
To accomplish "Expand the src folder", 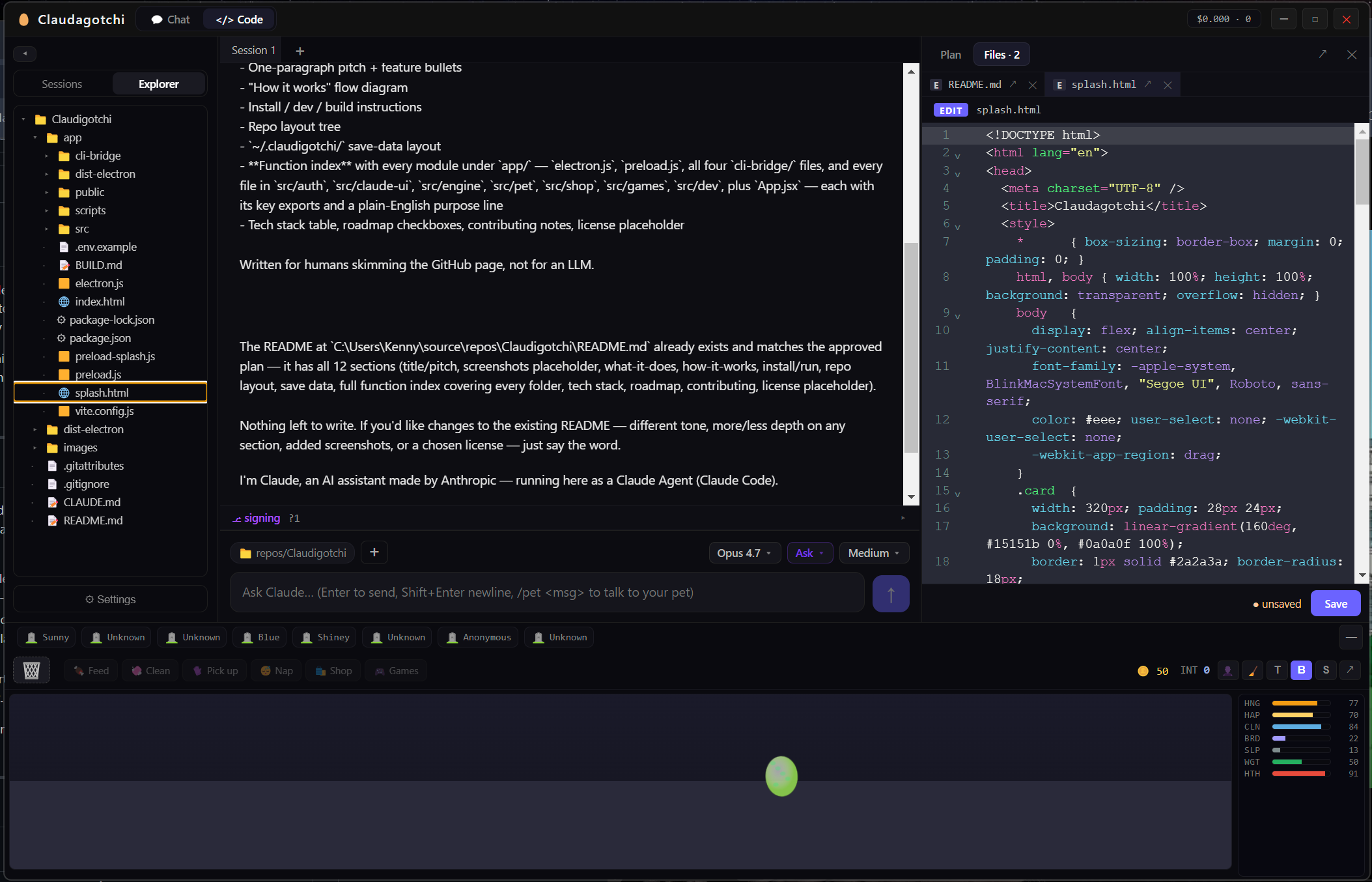I will pyautogui.click(x=47, y=229).
